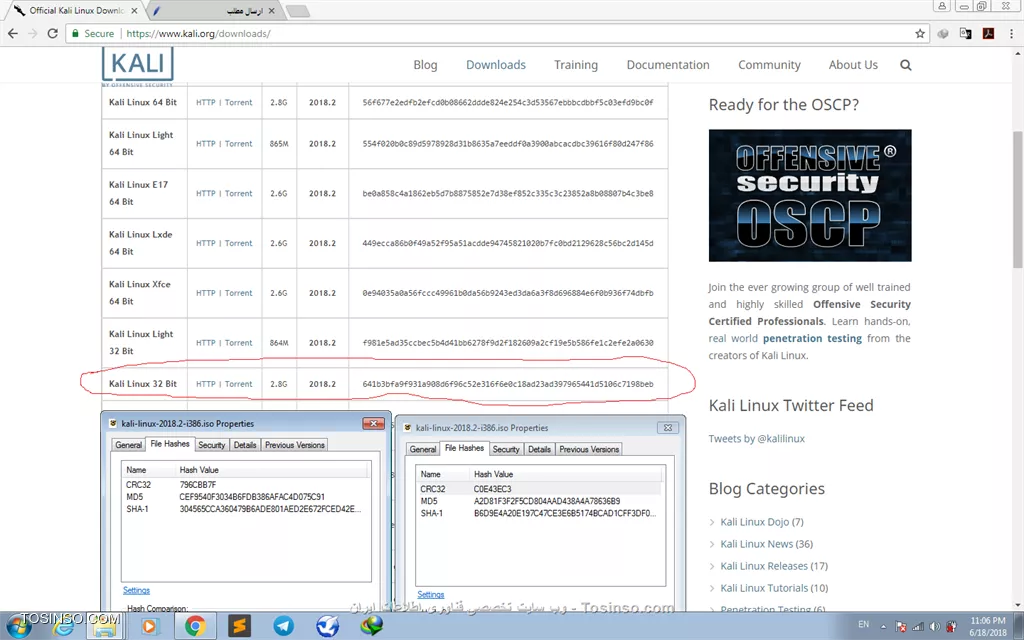This screenshot has width=1024, height=640.
Task: Open Documentation in the Kali navigation
Action: click(668, 65)
